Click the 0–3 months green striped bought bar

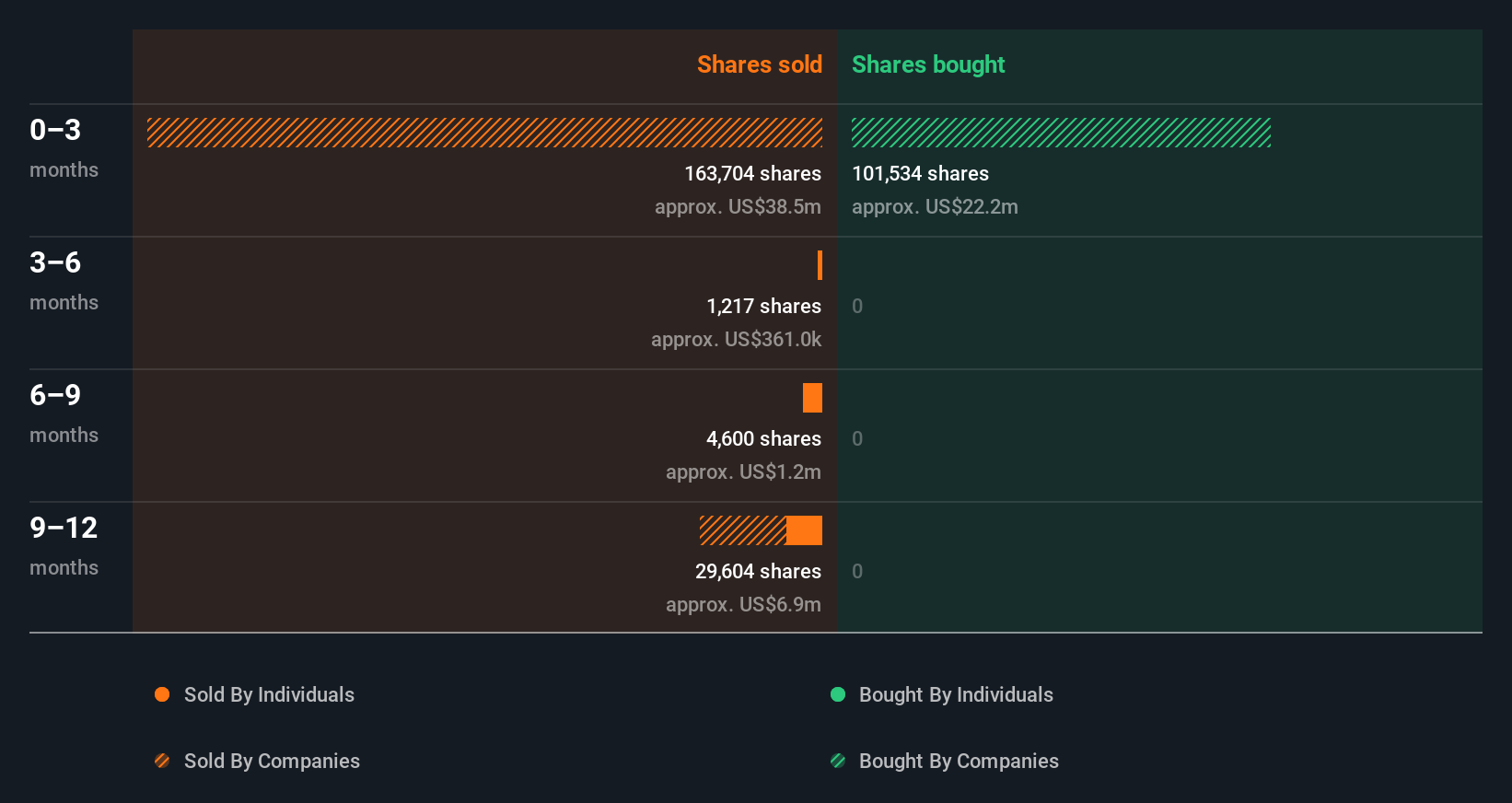pos(1061,133)
